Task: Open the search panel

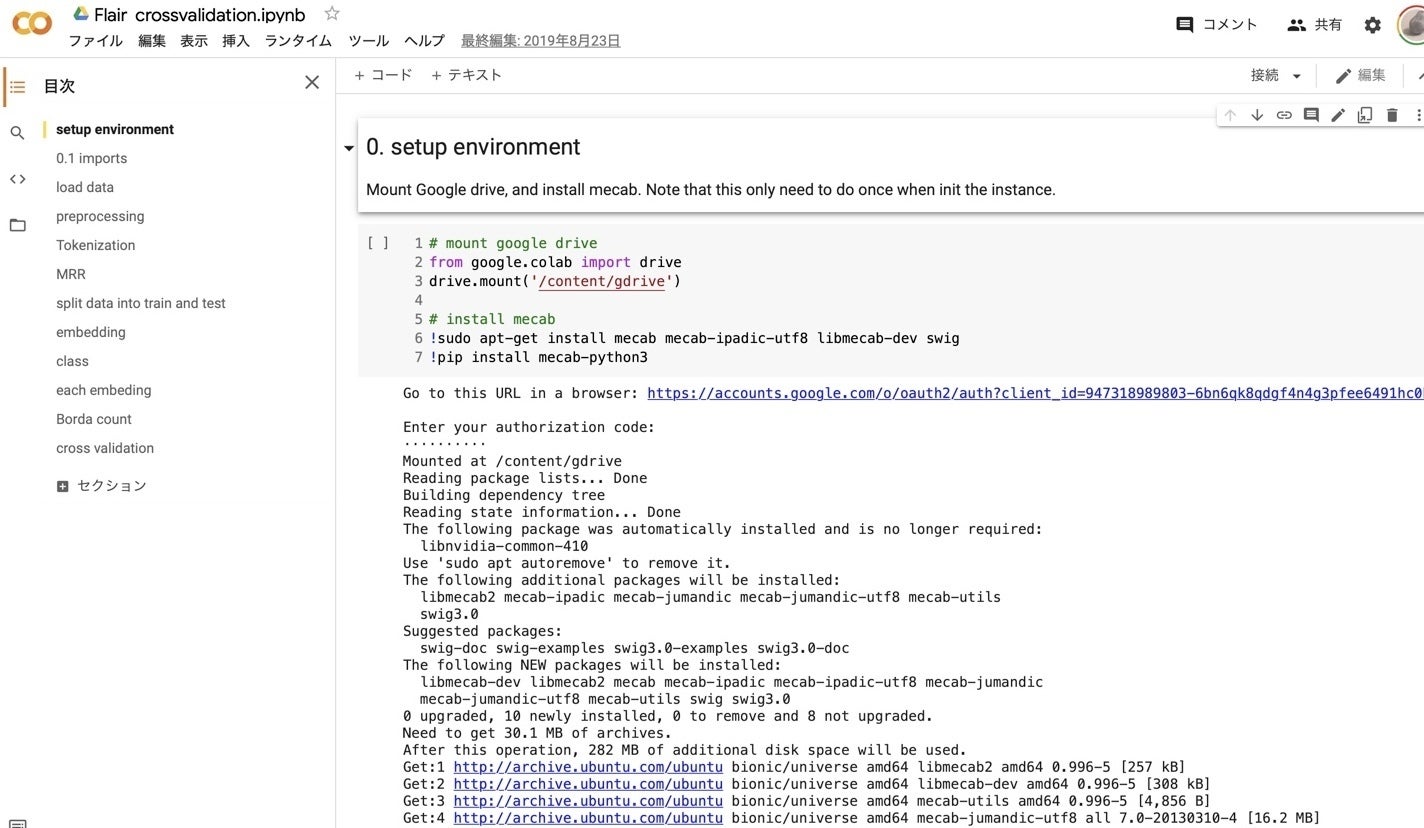Action: click(17, 132)
